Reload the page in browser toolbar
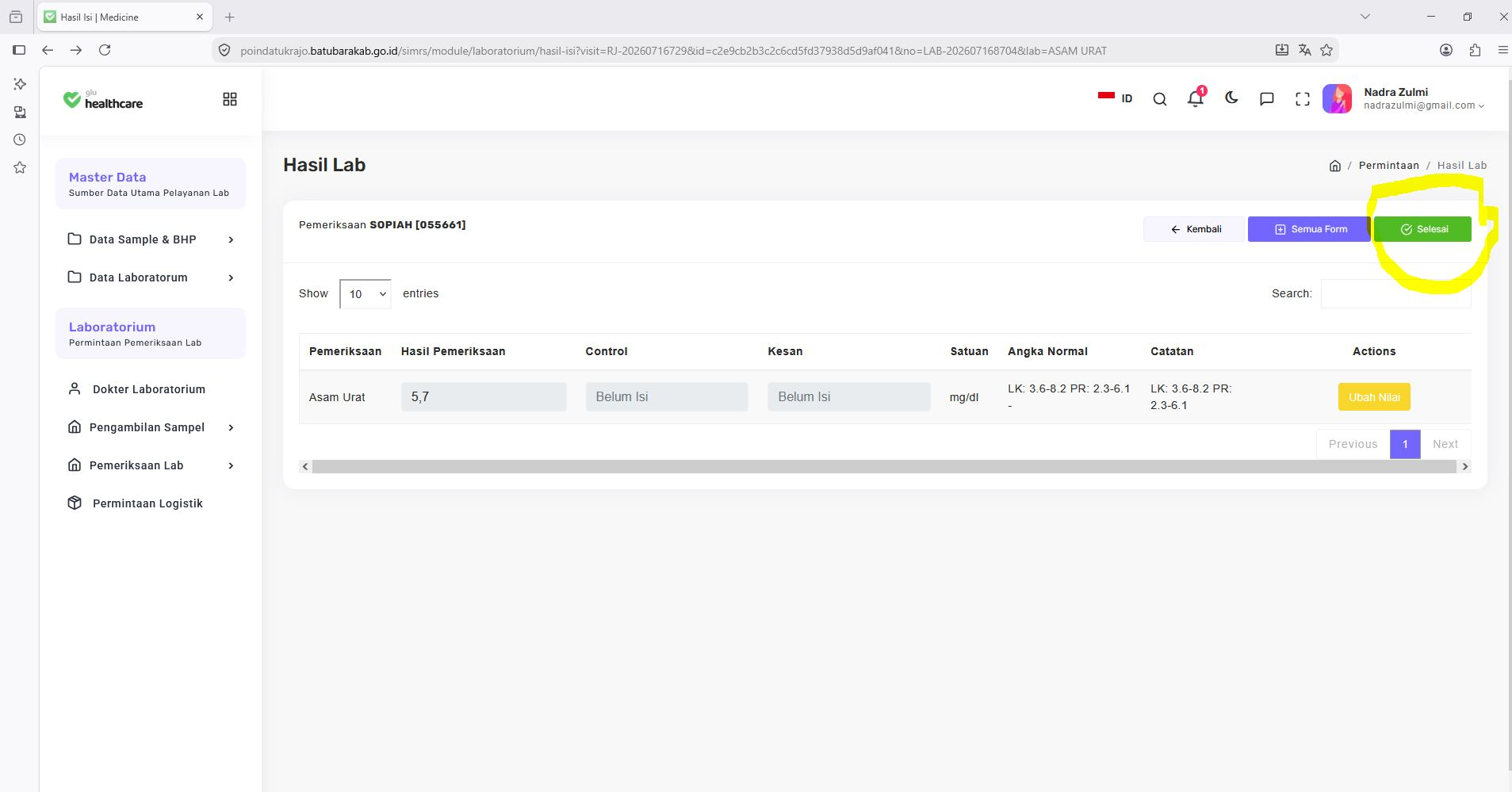The height and width of the screenshot is (792, 1512). click(x=105, y=50)
